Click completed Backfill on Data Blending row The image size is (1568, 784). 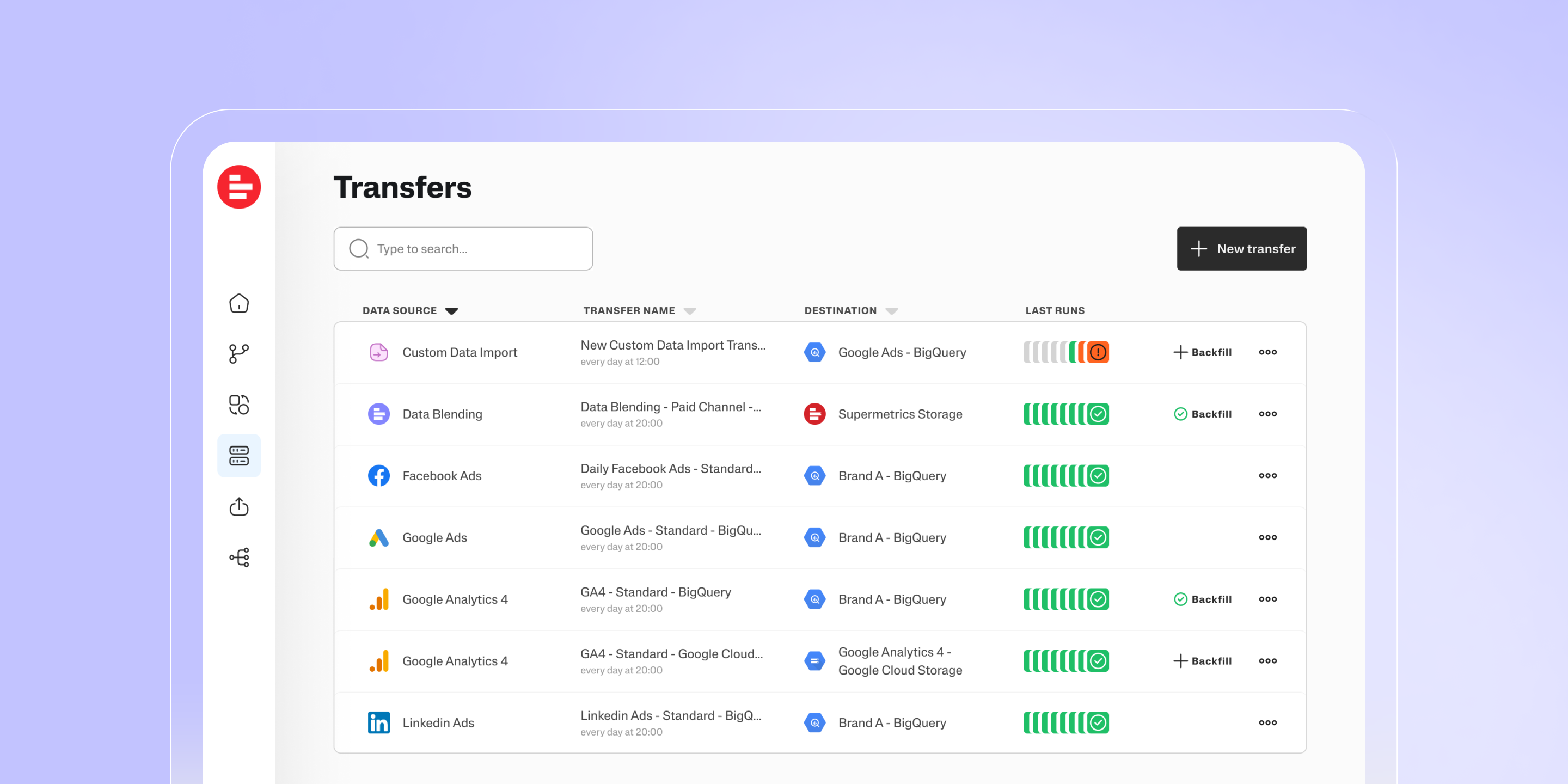[x=1202, y=414]
